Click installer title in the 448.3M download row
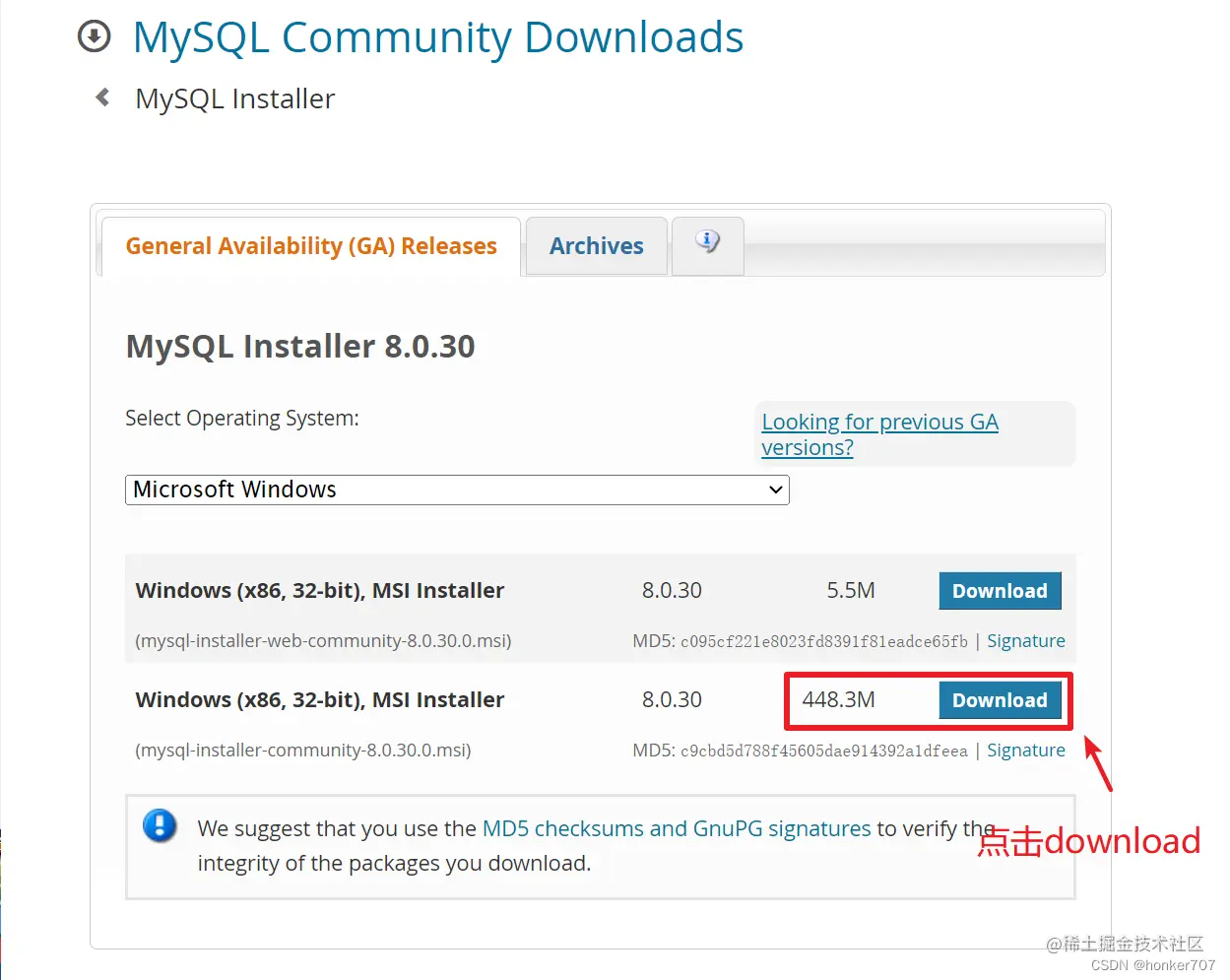Screen dimensions: 1230x980 tap(320, 700)
